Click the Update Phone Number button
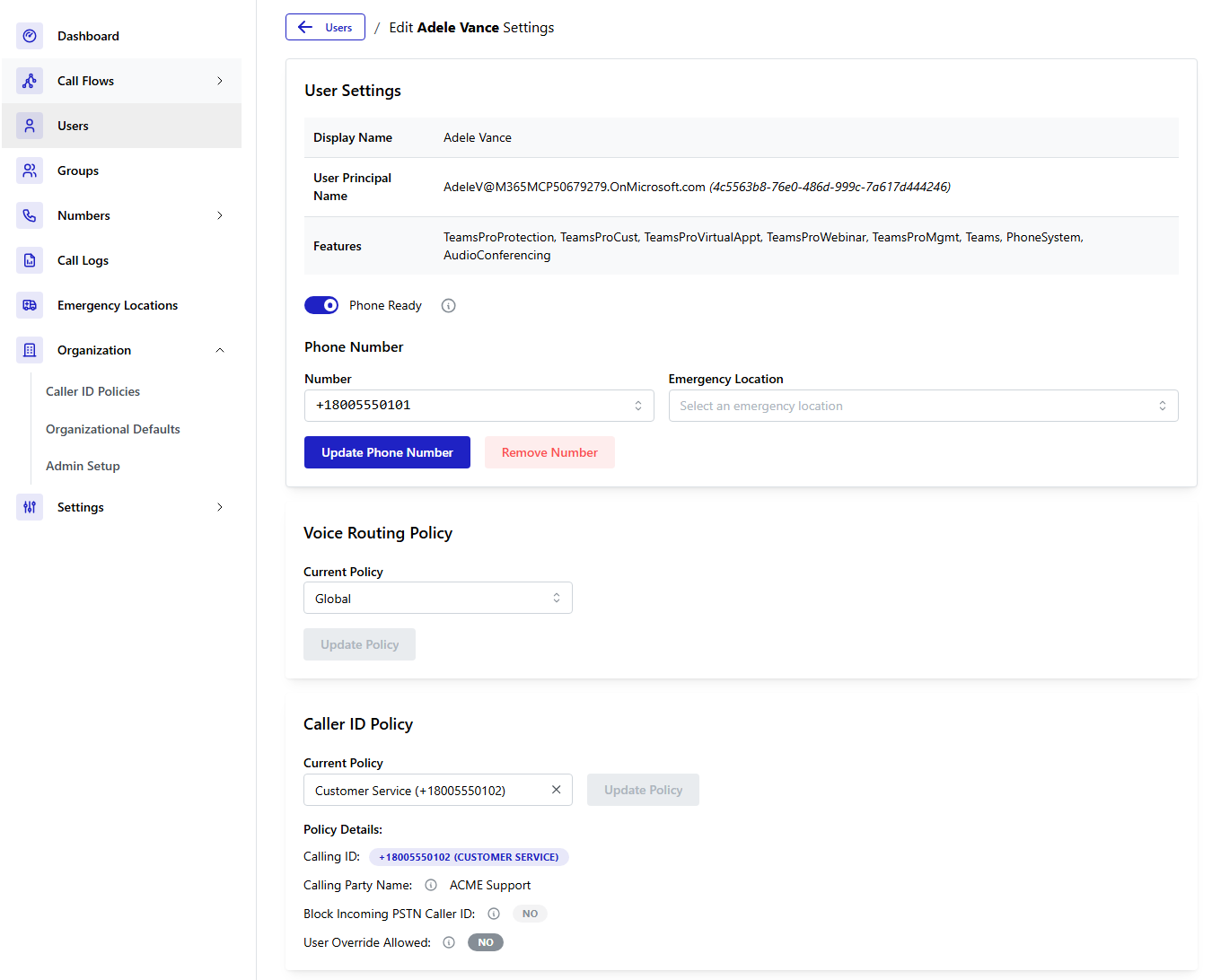The image size is (1212, 980). [387, 452]
